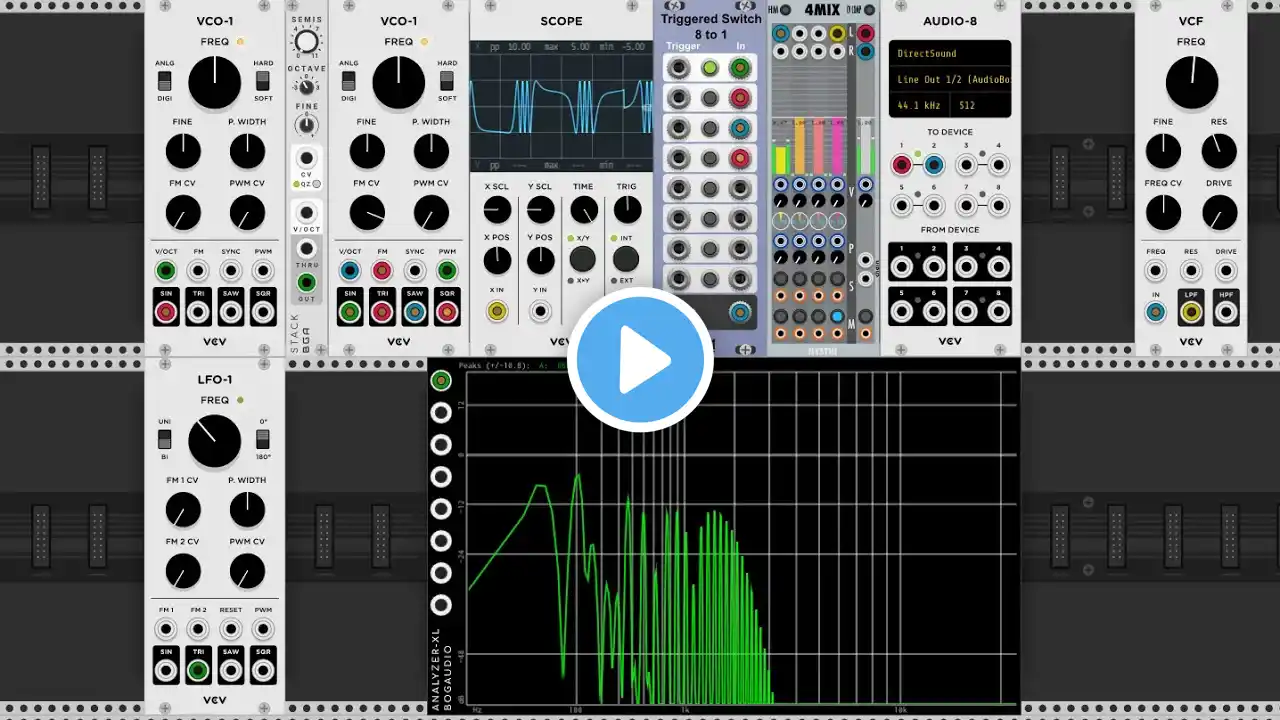Screen dimensions: 1280x720
Task: Toggle the LFO-1 0°/180° phase switch
Action: coord(263,439)
